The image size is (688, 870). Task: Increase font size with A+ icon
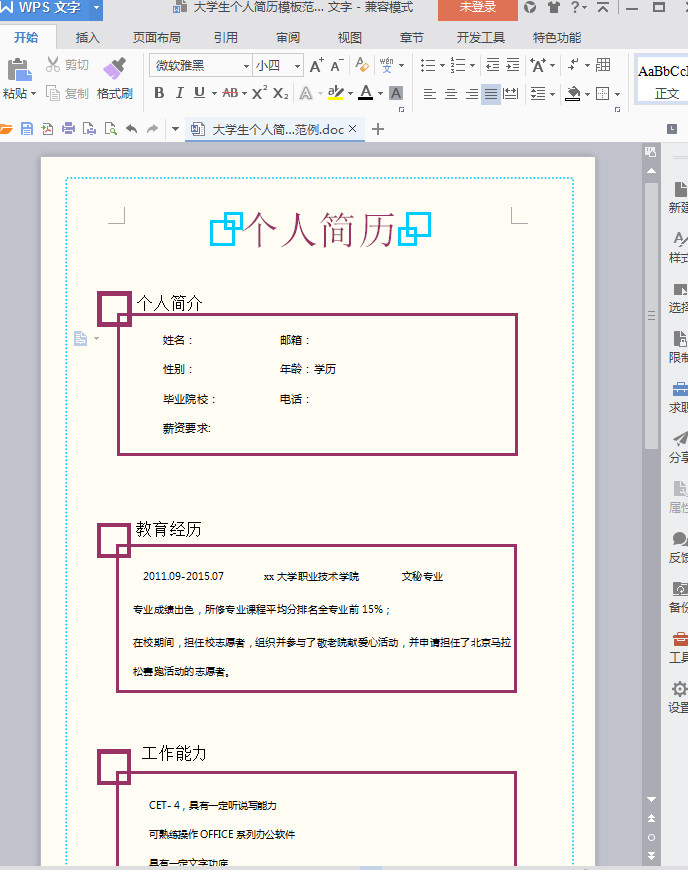click(316, 65)
